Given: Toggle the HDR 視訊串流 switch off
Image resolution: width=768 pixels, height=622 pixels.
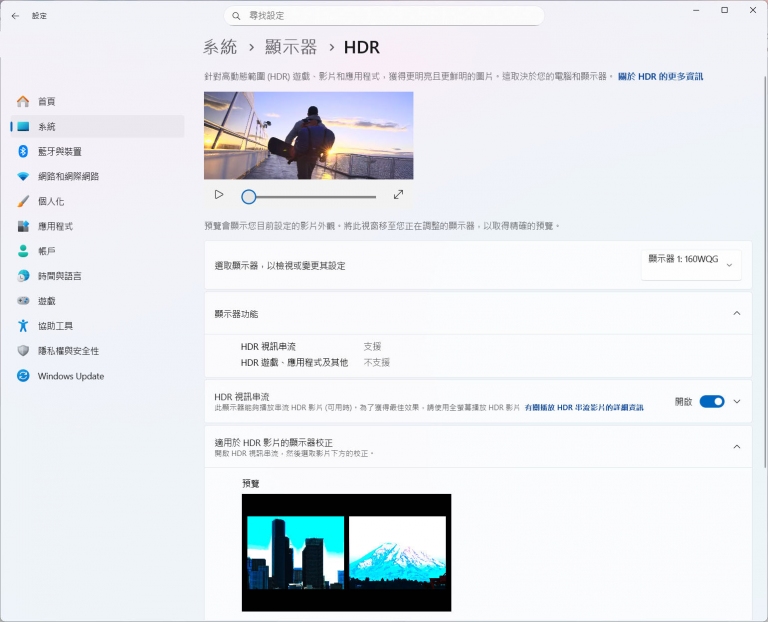Looking at the screenshot, I should (x=711, y=401).
